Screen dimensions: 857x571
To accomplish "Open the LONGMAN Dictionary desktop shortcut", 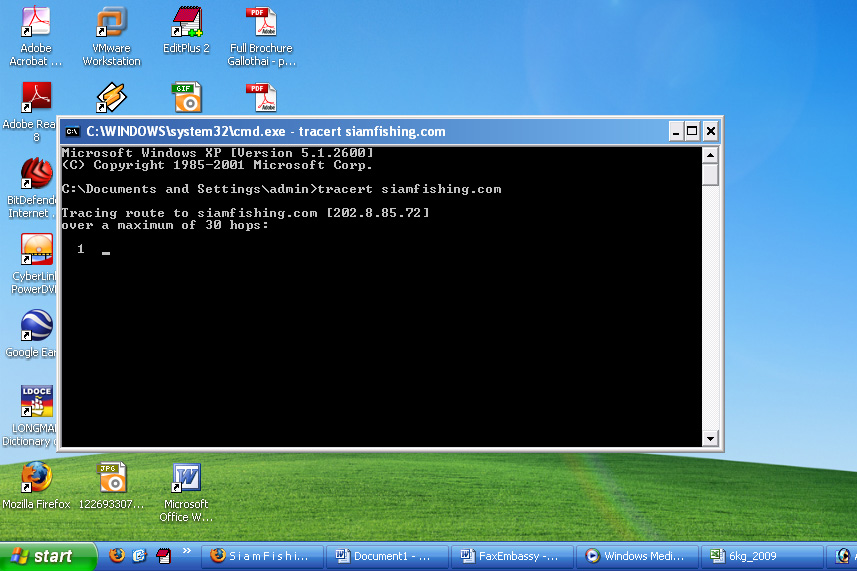I will (30, 415).
